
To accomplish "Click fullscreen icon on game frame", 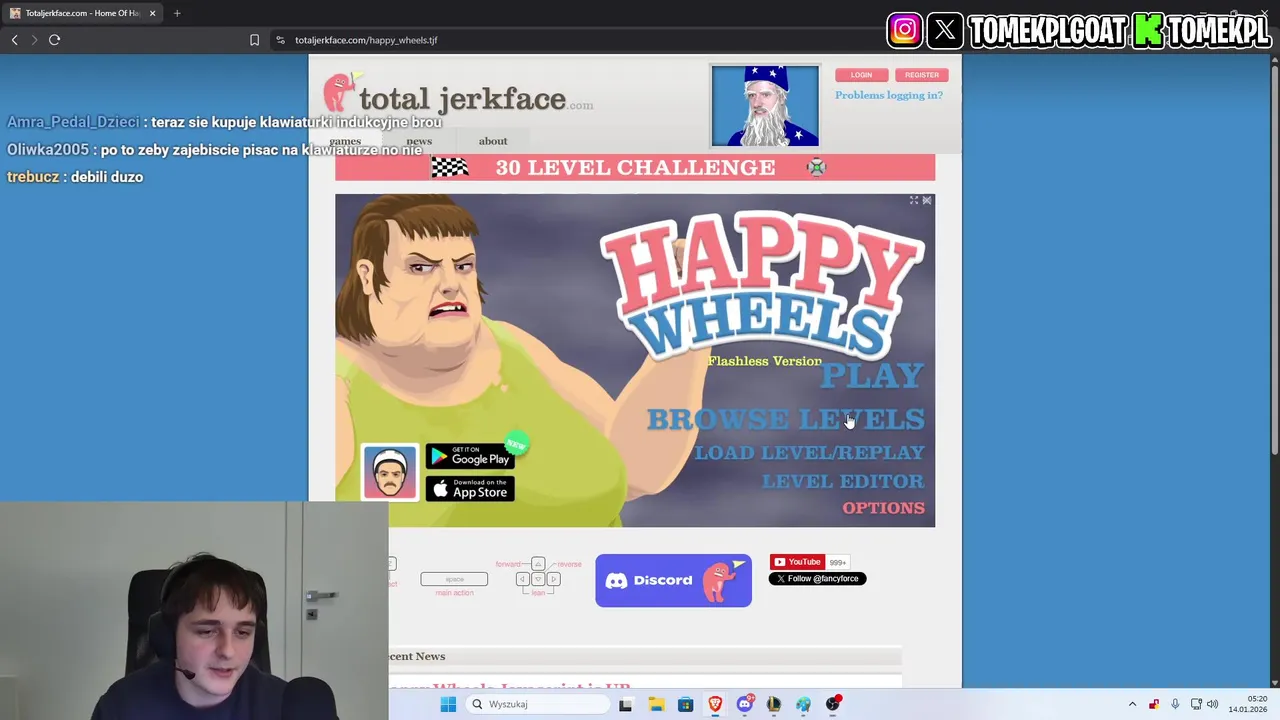I will tap(913, 201).
